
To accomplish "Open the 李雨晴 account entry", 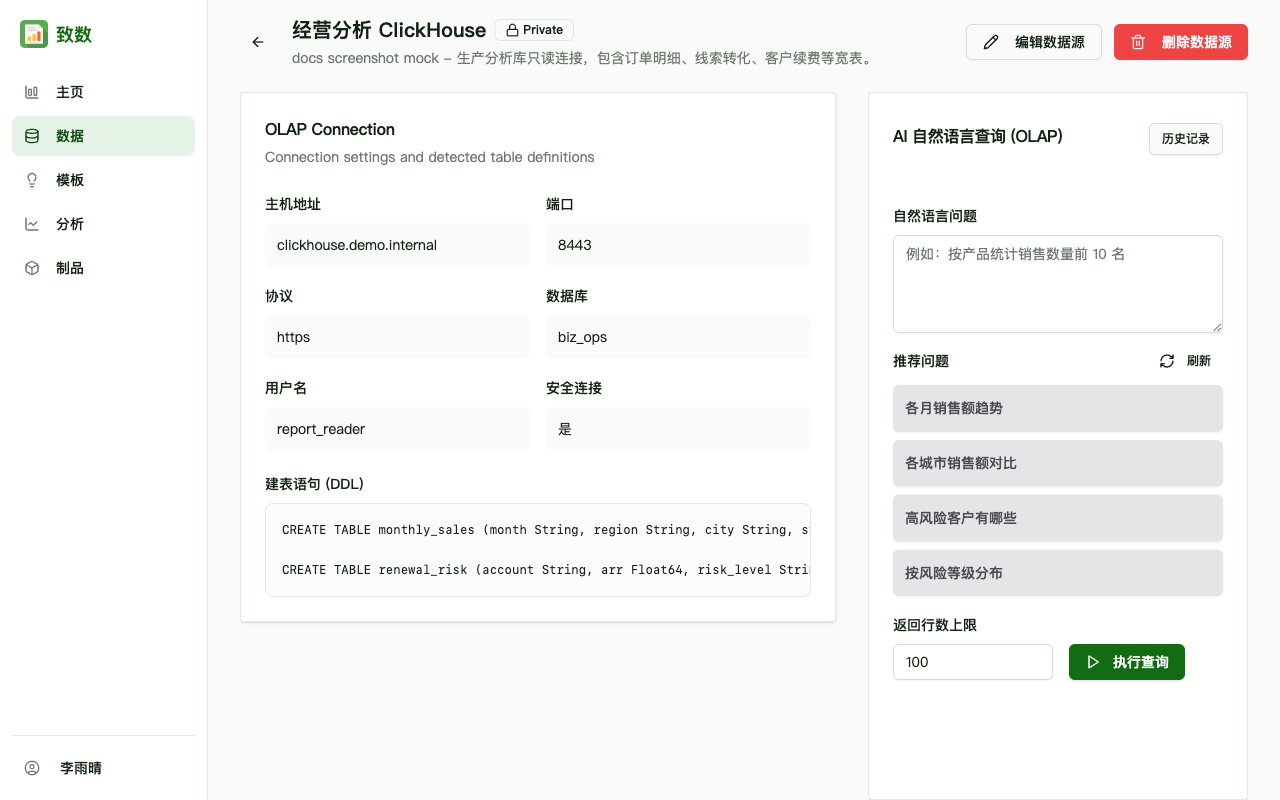I will (103, 768).
